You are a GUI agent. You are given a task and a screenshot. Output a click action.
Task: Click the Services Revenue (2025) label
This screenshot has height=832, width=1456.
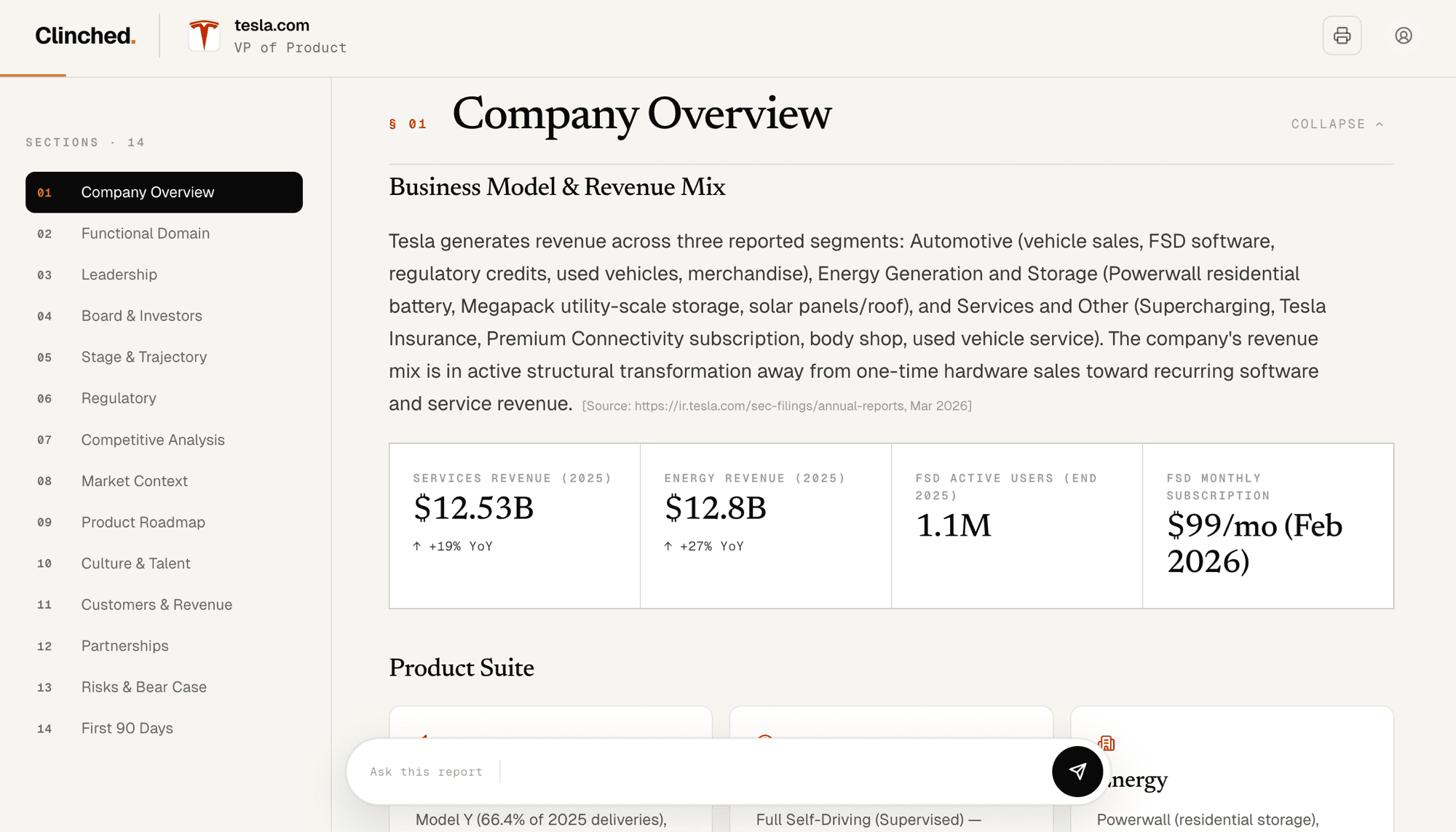(513, 478)
